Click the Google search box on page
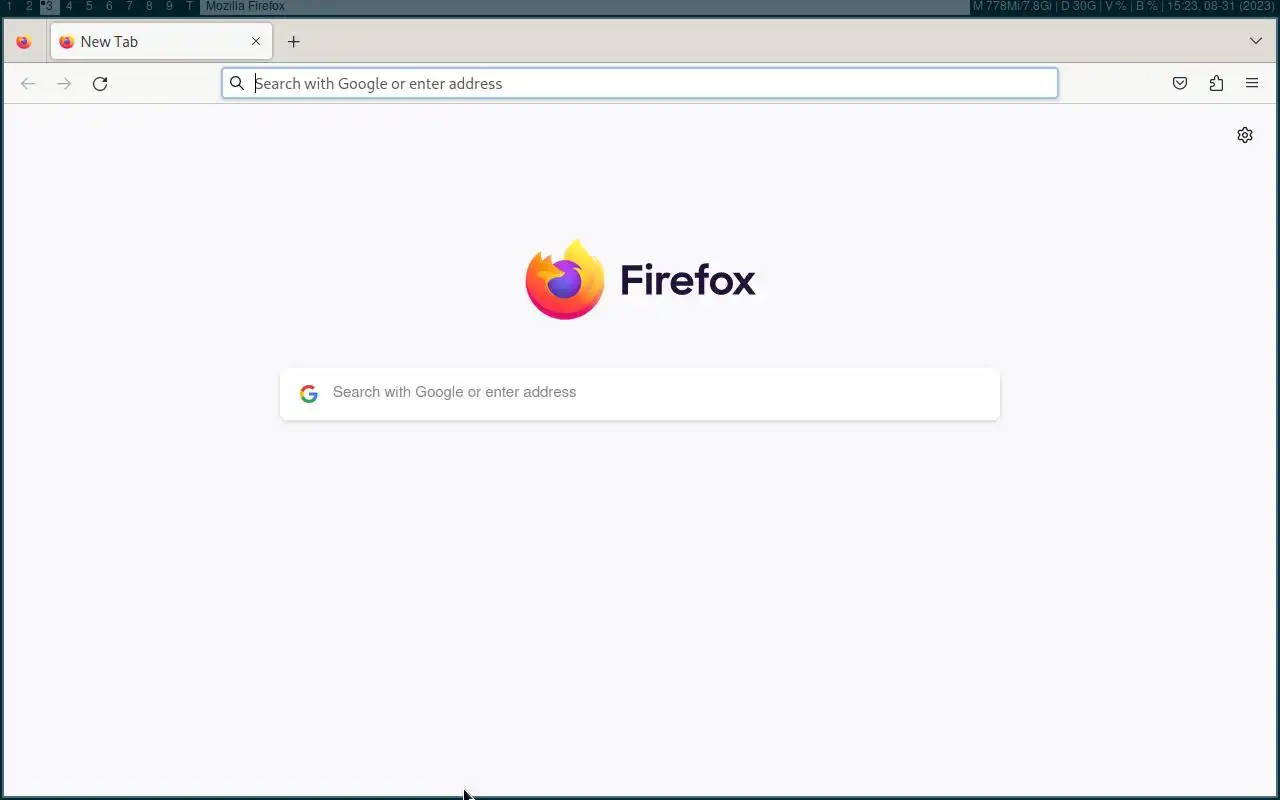The image size is (1280, 800). (640, 393)
